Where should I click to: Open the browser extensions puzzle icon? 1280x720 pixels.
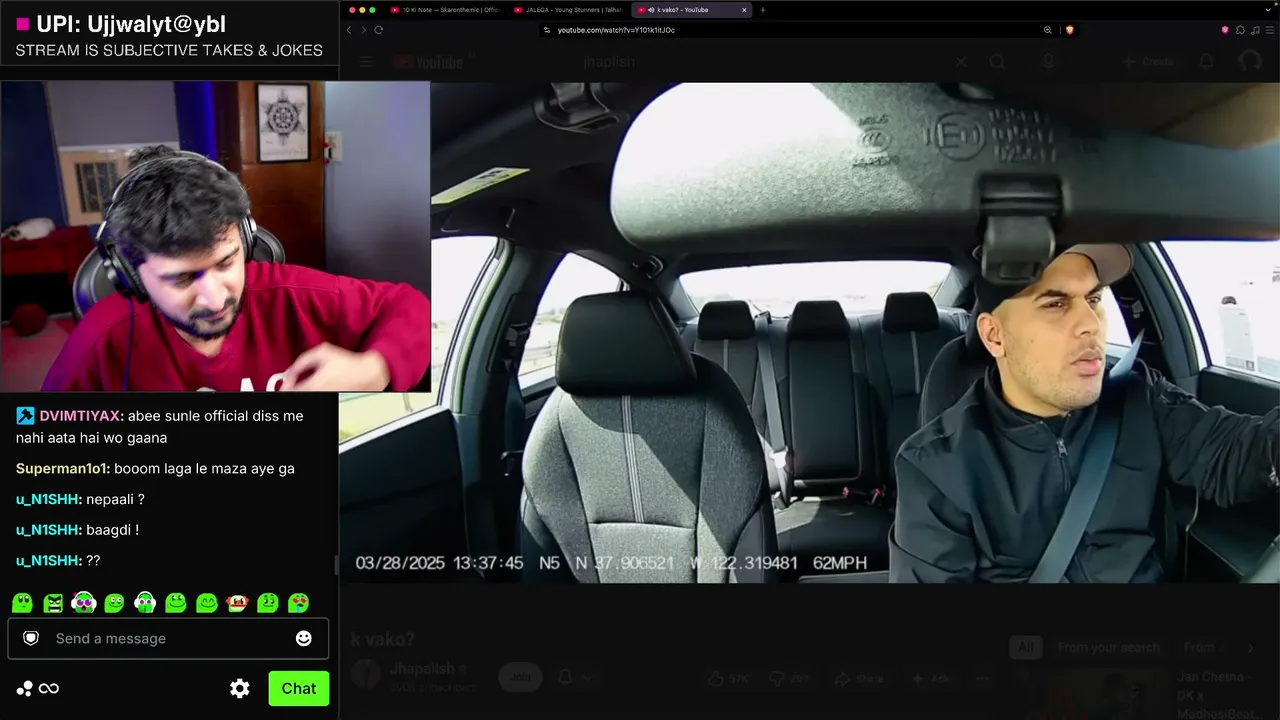point(1241,30)
